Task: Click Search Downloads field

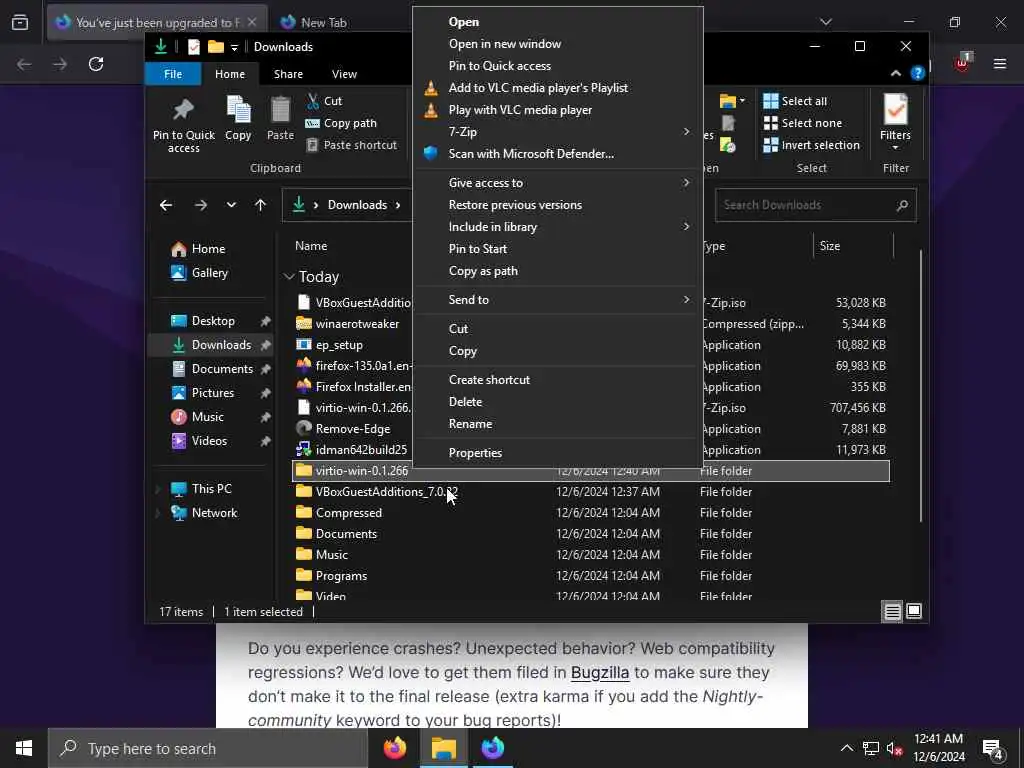Action: [x=816, y=205]
